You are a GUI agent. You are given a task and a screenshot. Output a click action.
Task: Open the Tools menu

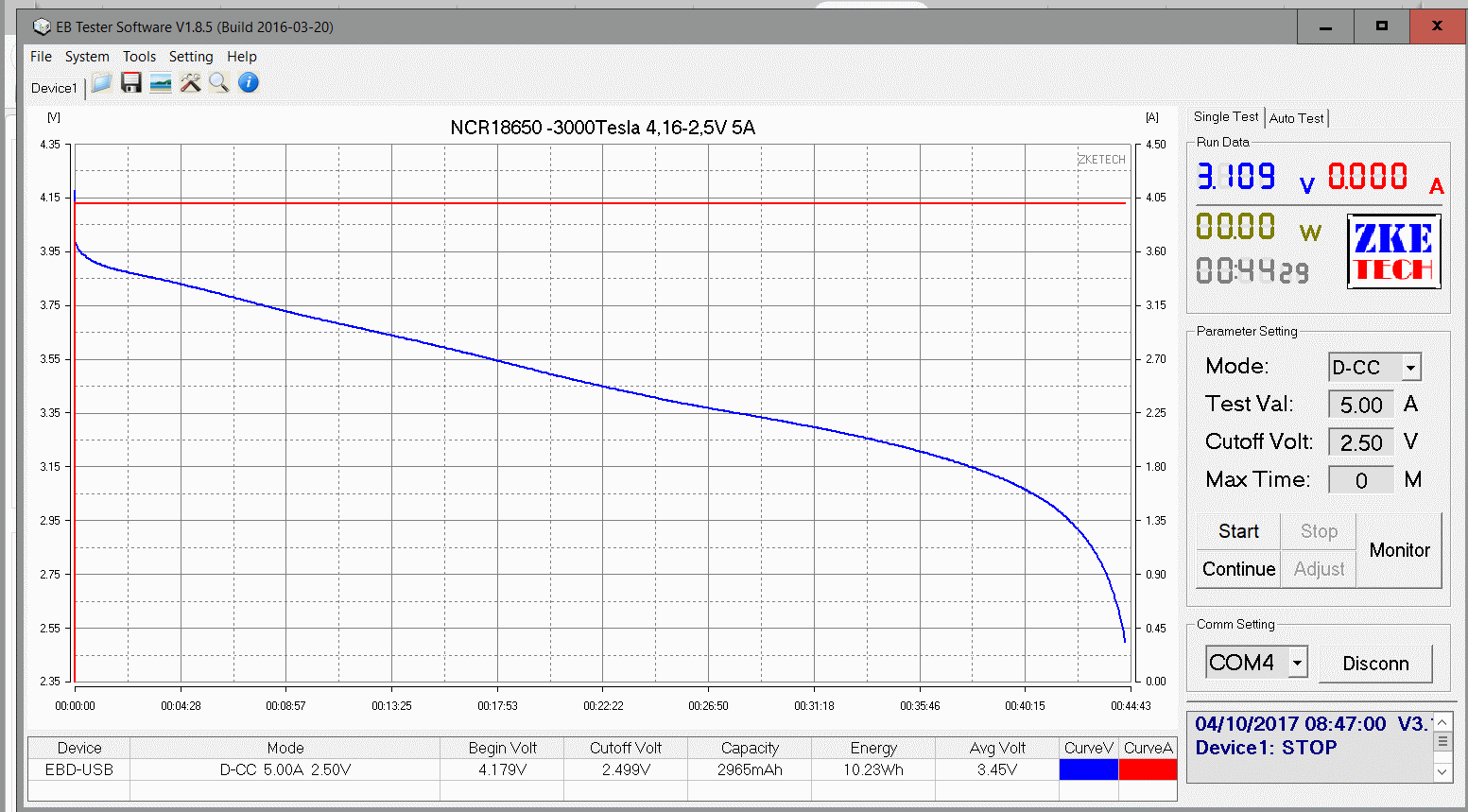tap(139, 57)
